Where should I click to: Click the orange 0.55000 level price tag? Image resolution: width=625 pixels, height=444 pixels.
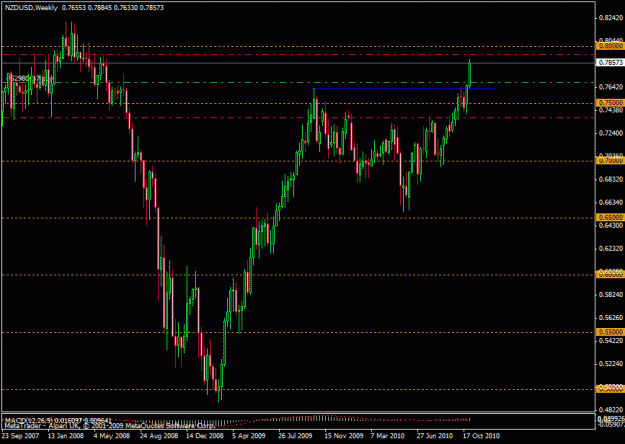[x=611, y=332]
